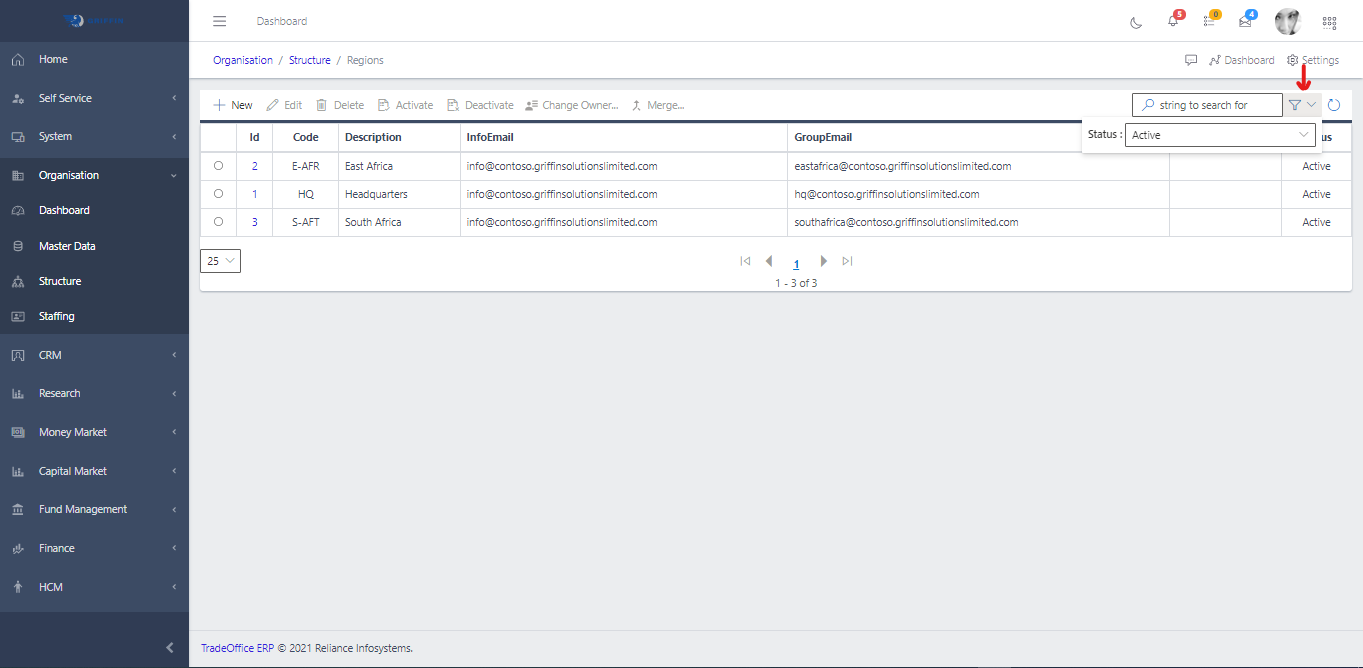Open the filter funnel icon
This screenshot has height=668, width=1363.
point(1295,105)
